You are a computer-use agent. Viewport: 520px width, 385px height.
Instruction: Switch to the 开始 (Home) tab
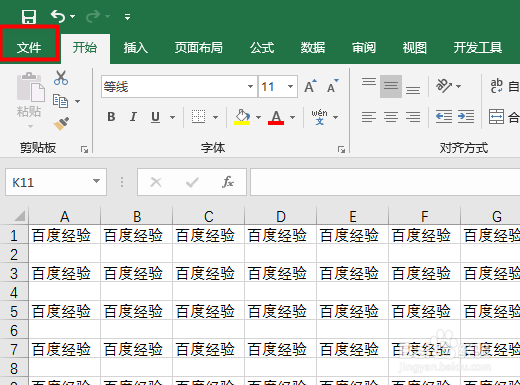pos(85,47)
